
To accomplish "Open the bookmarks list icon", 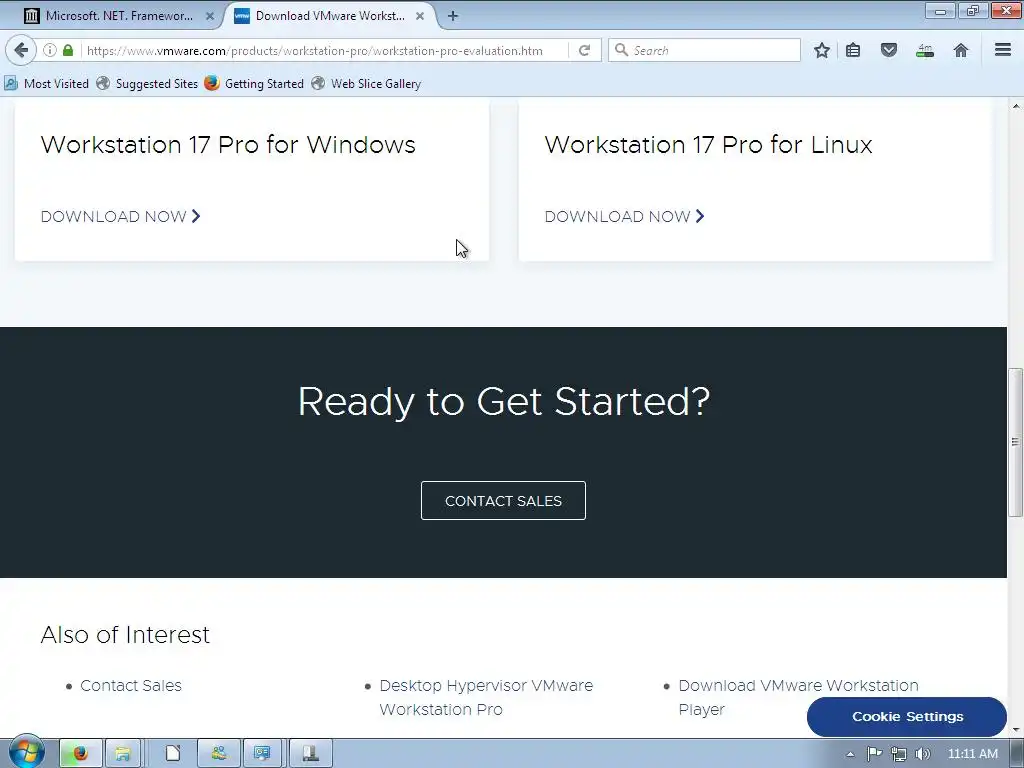I will (853, 50).
